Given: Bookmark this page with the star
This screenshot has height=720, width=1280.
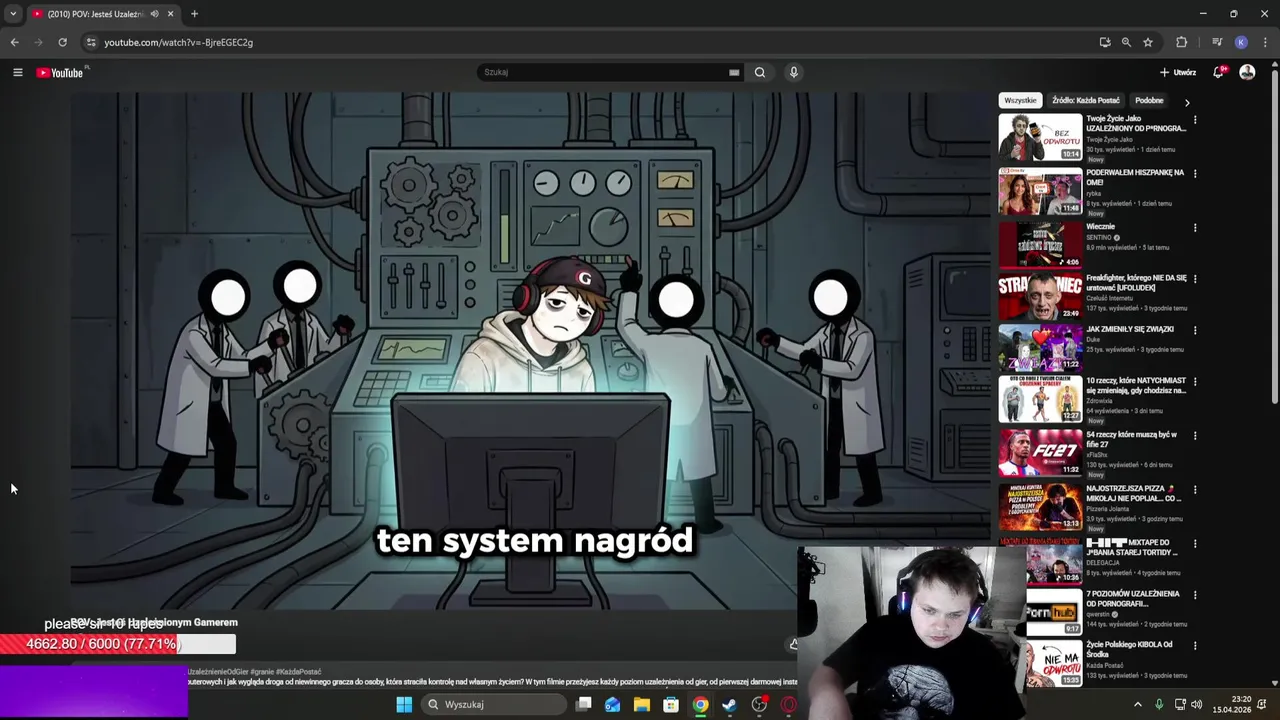Looking at the screenshot, I should [x=1148, y=42].
